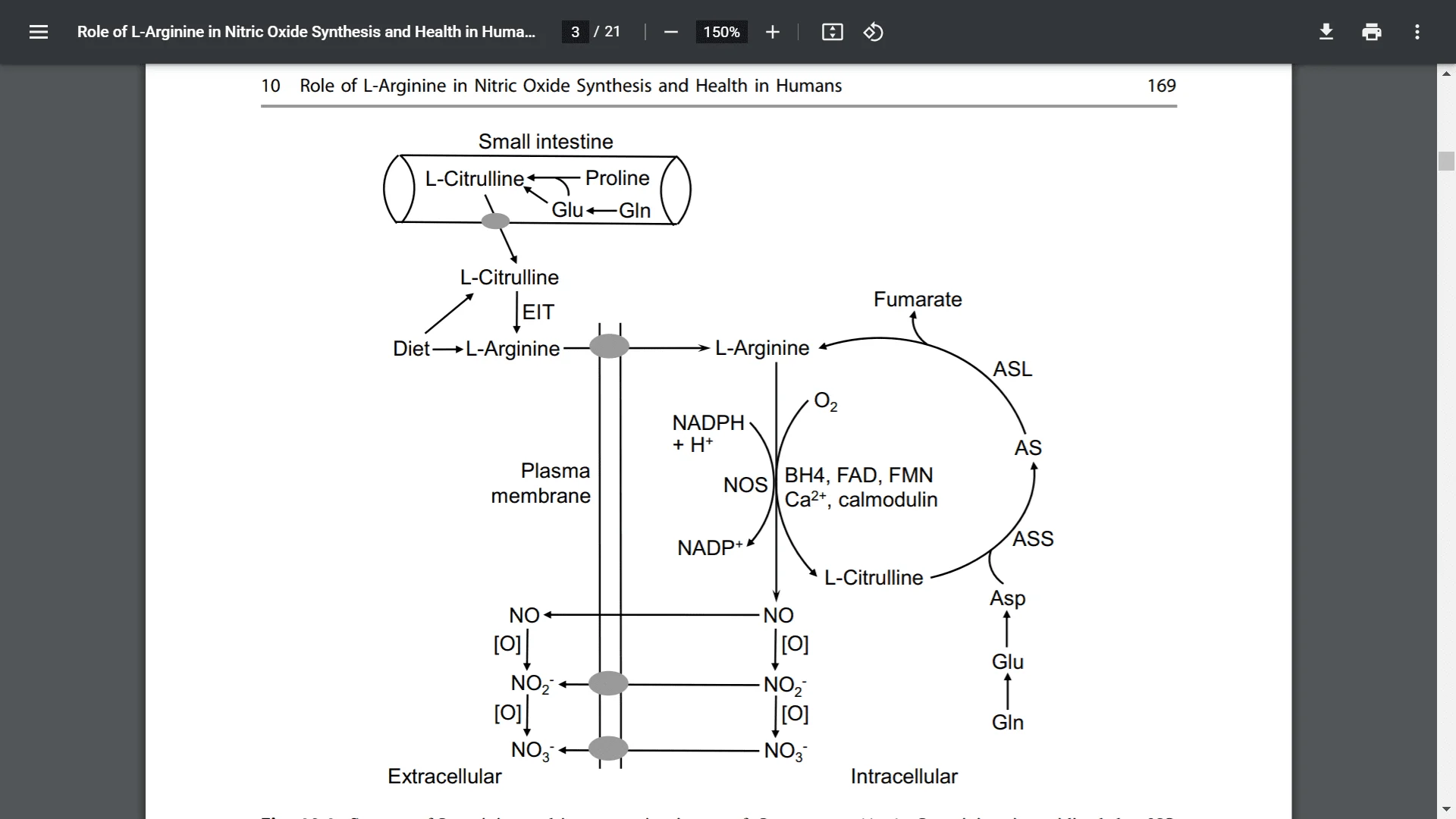Click the 'AS' label on the cycle

1028,448
